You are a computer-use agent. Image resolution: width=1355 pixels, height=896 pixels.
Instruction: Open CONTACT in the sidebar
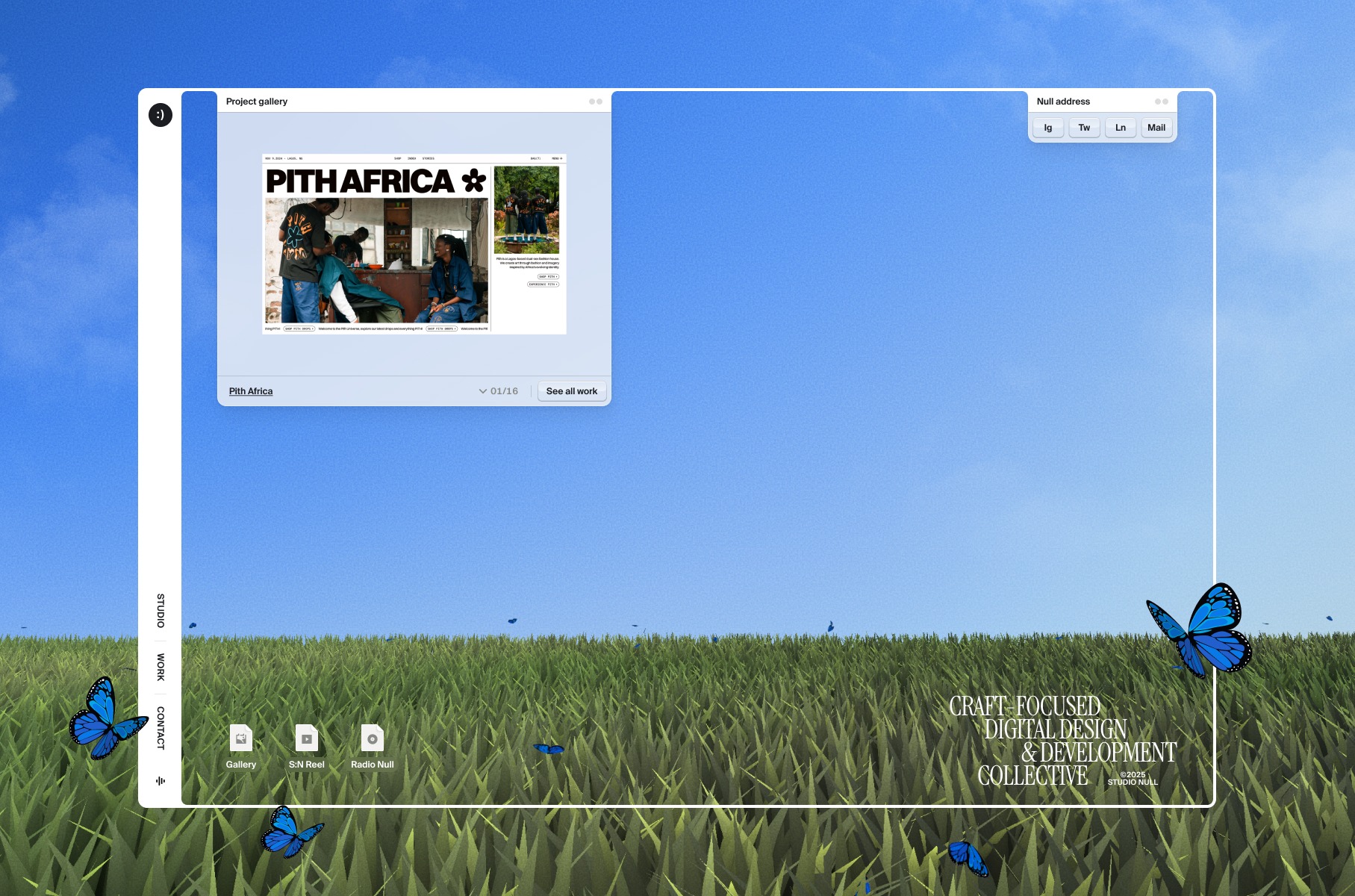coord(161,728)
